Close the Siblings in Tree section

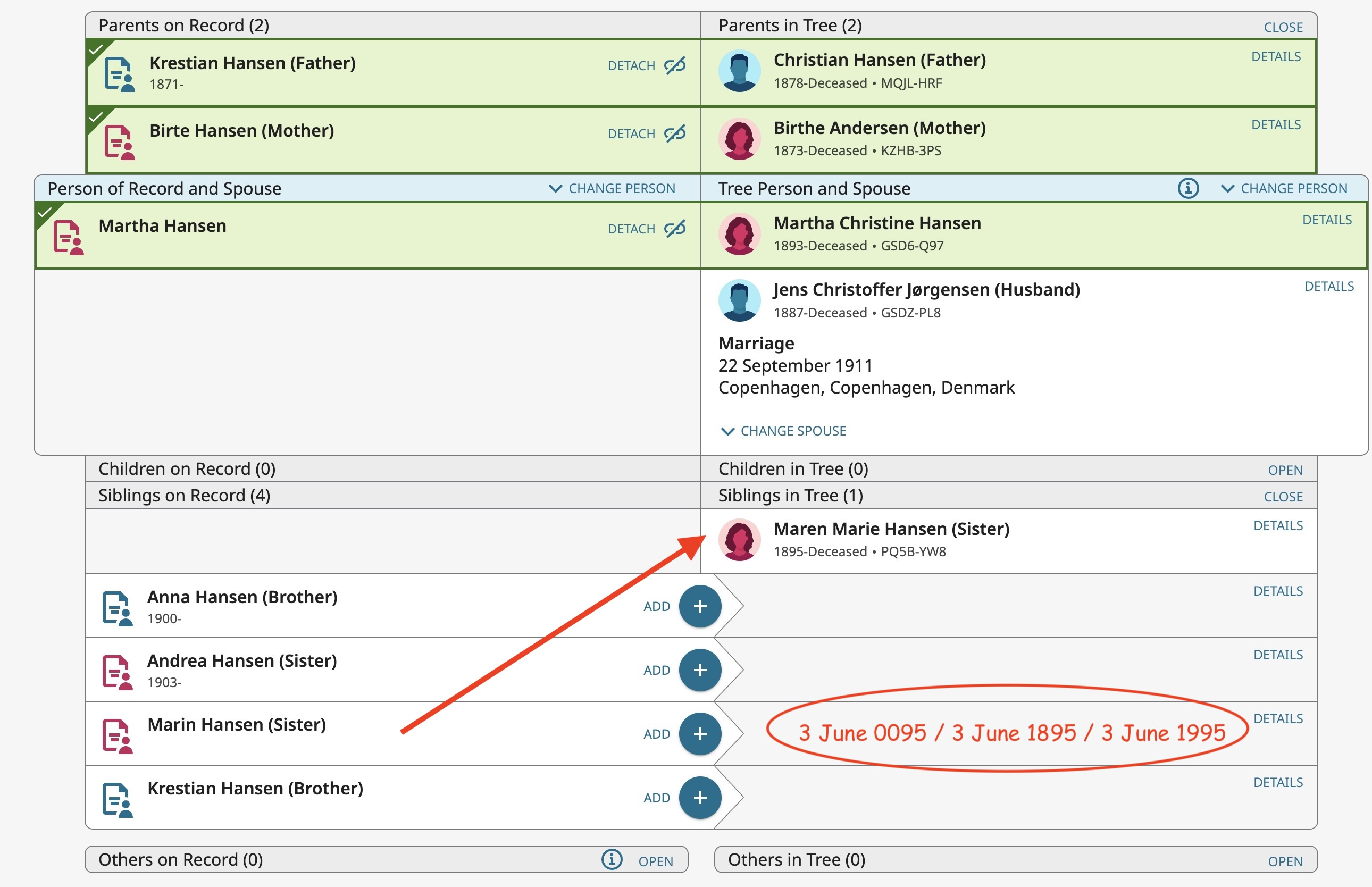coord(1283,497)
